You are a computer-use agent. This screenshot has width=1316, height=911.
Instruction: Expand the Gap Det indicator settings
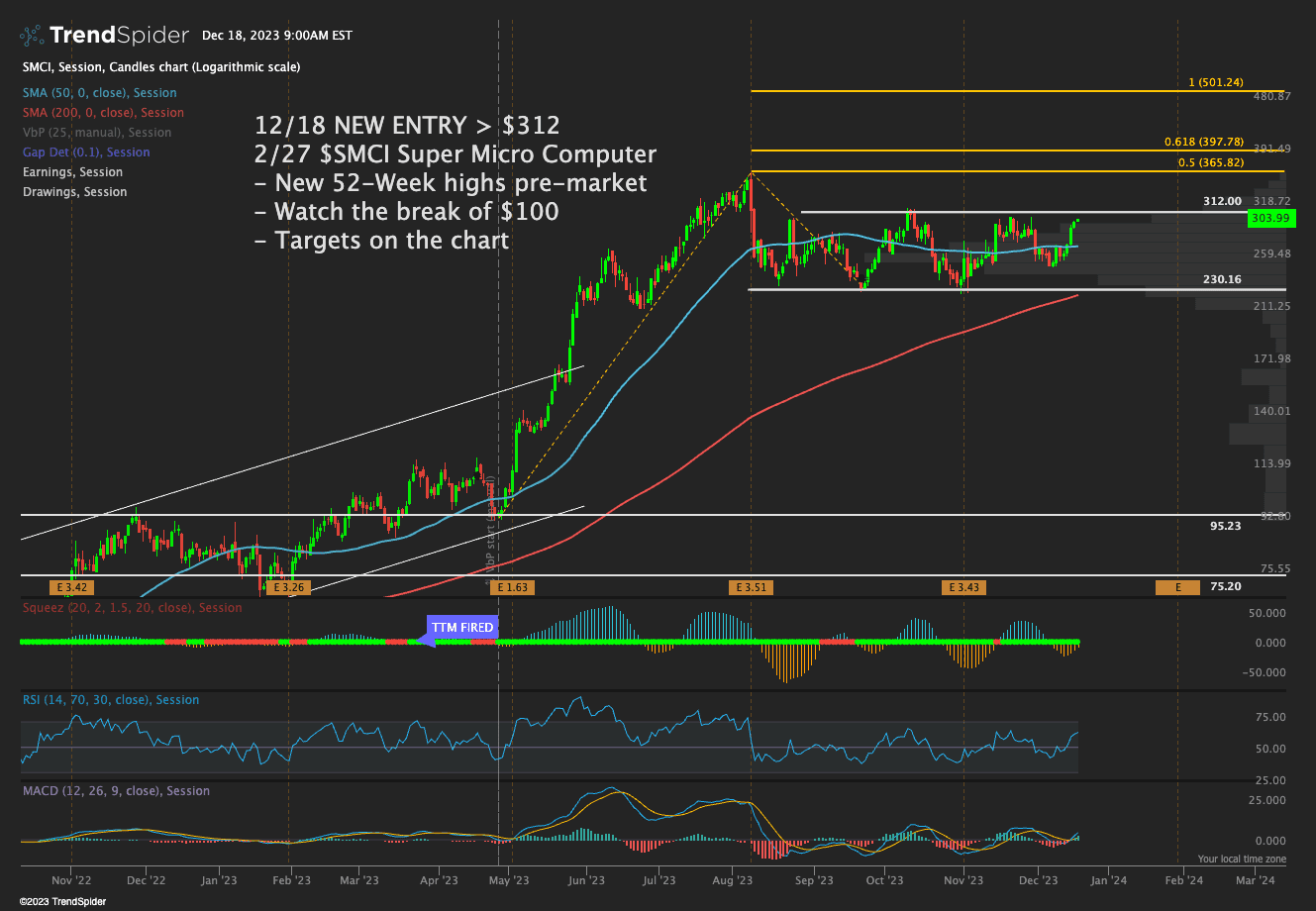coord(86,152)
